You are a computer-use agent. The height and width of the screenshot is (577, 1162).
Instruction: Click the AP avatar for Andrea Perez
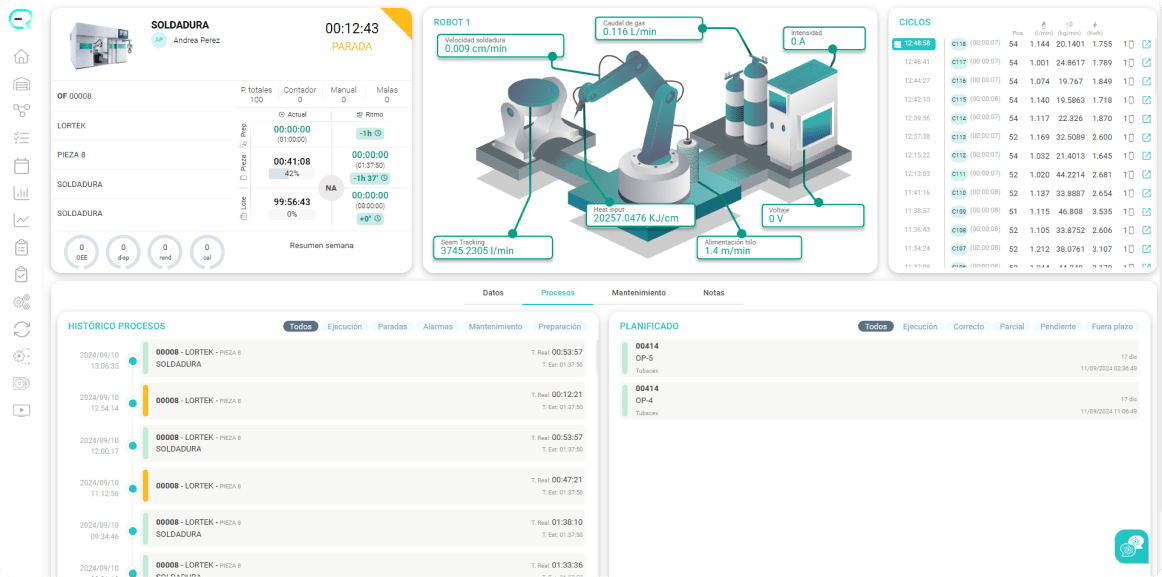pyautogui.click(x=159, y=40)
